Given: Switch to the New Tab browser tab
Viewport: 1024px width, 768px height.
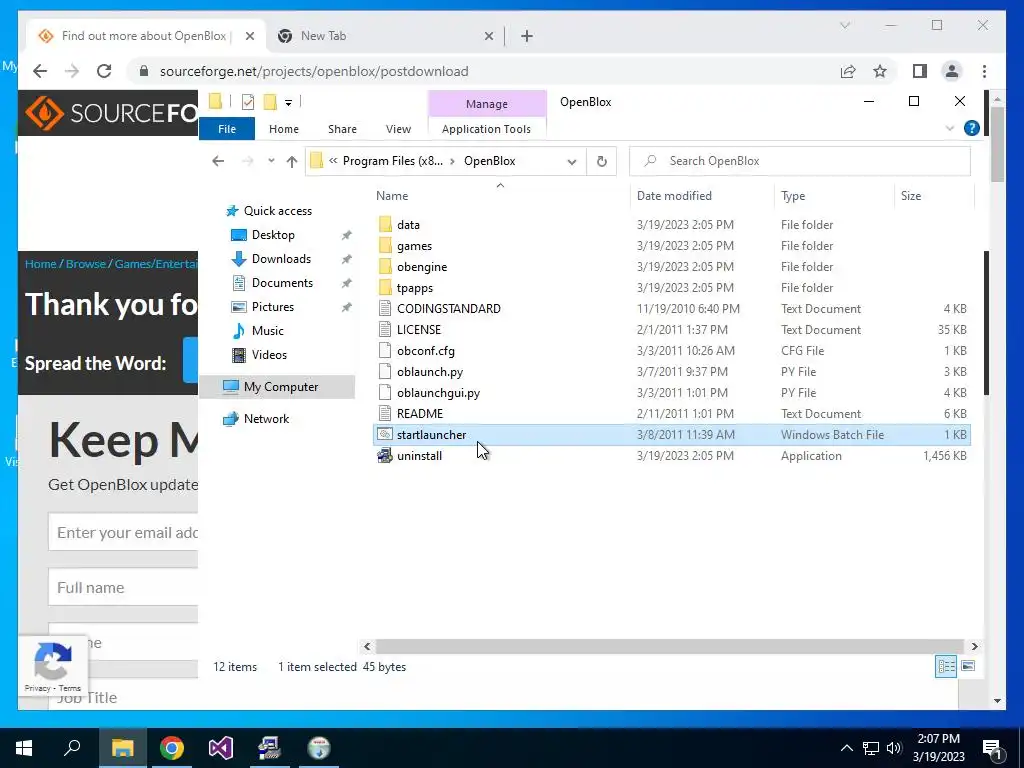Looking at the screenshot, I should pyautogui.click(x=385, y=37).
